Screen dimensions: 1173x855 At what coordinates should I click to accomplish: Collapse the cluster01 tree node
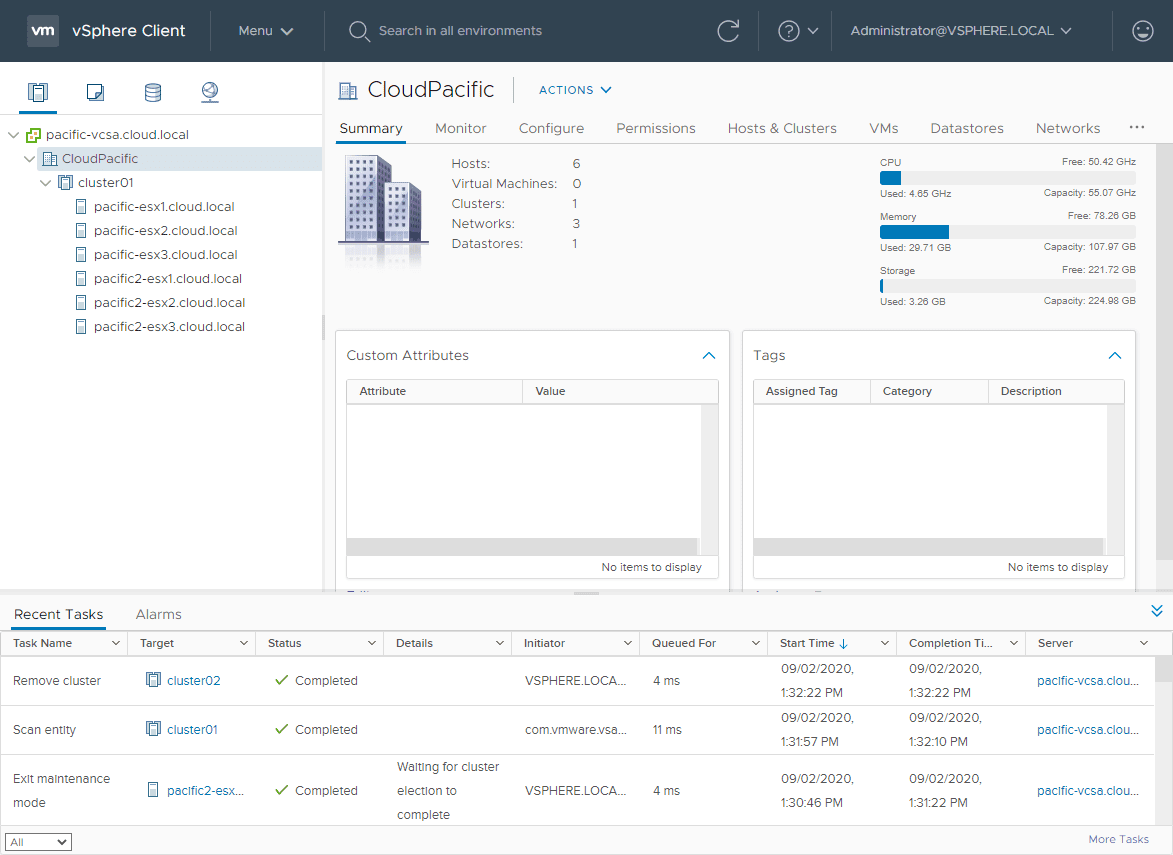point(46,183)
